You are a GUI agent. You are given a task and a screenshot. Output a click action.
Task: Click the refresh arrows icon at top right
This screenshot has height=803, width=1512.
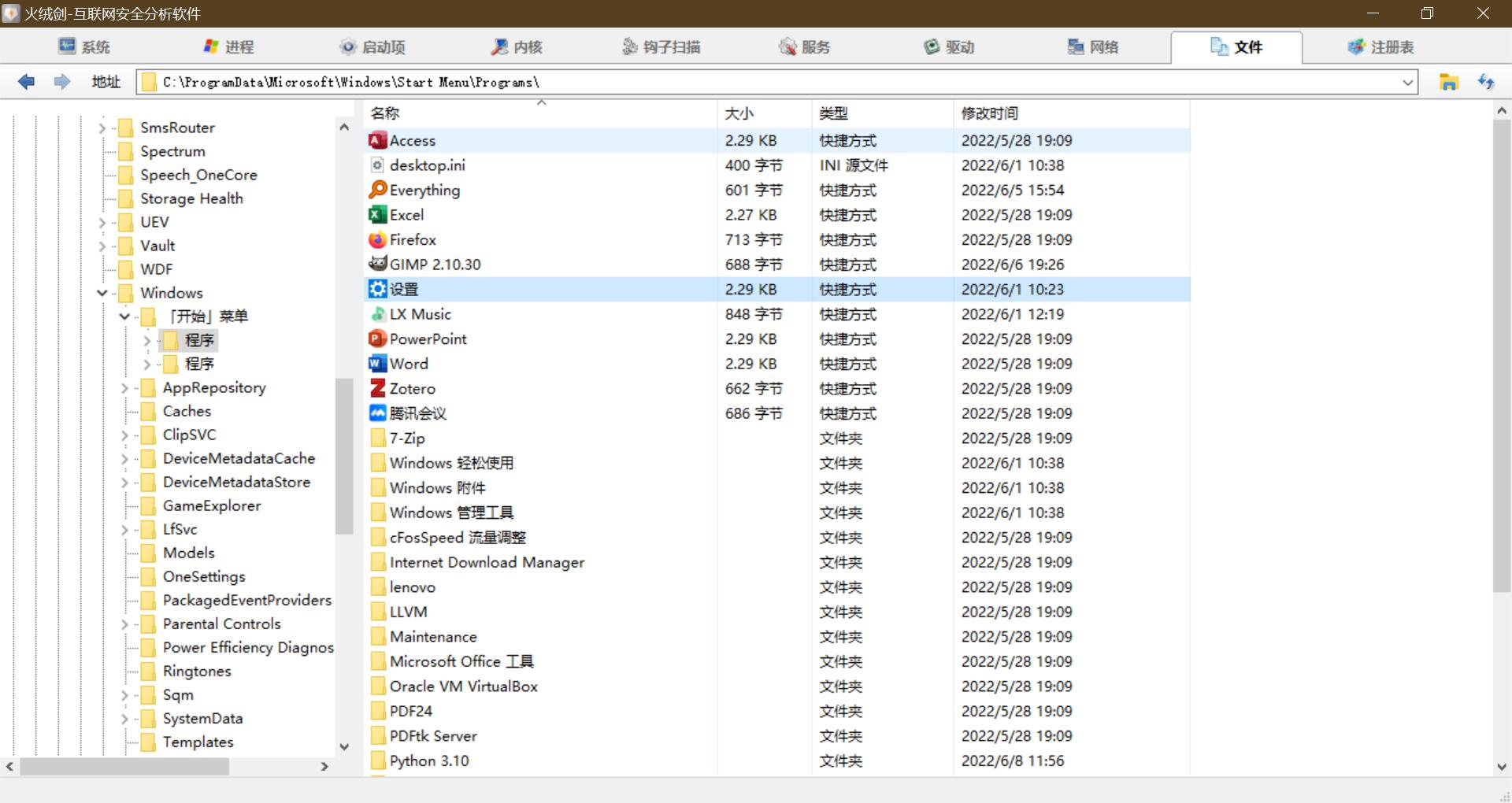(1486, 82)
